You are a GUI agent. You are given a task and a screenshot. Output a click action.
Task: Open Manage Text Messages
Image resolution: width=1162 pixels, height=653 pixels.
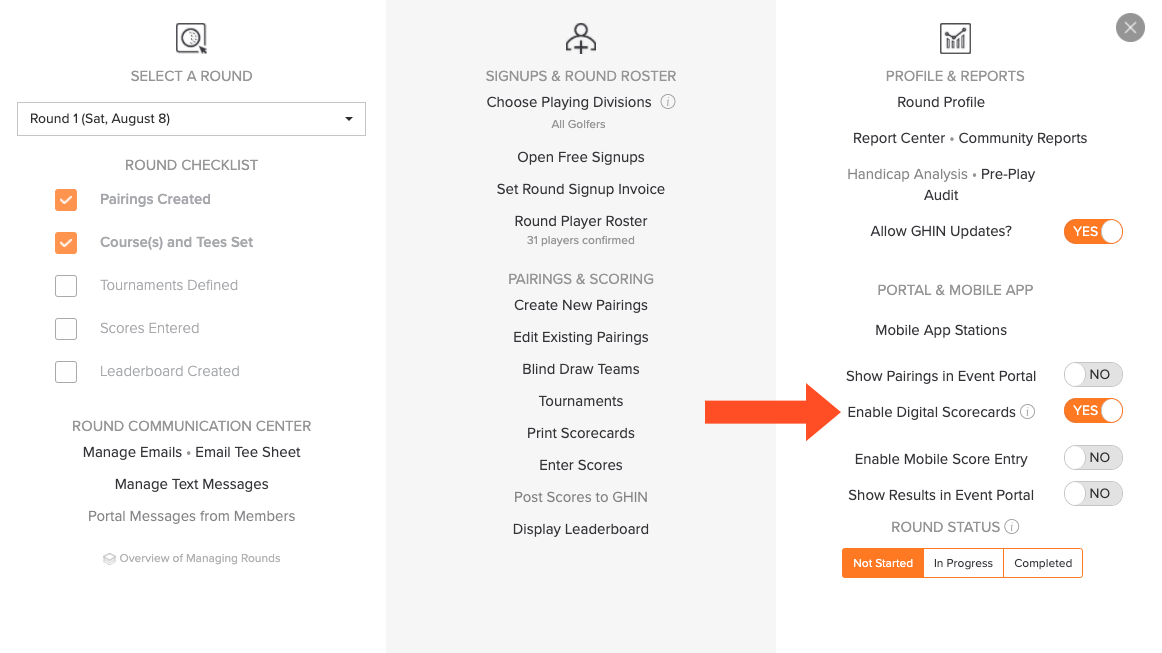[191, 485]
